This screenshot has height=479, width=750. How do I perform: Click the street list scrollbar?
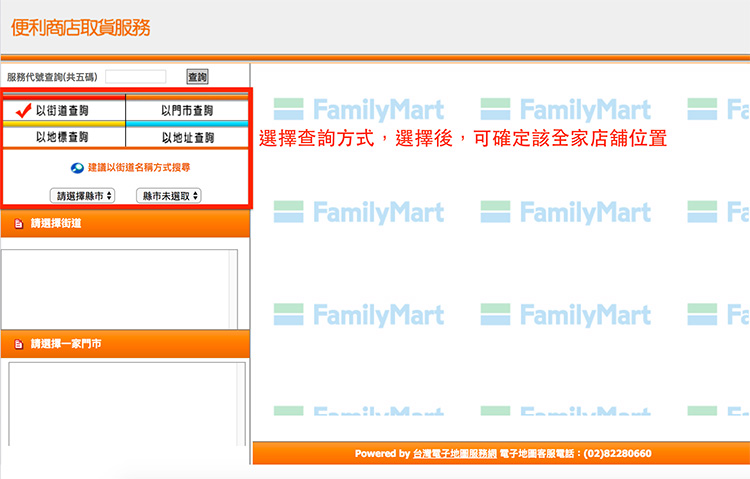(233, 289)
